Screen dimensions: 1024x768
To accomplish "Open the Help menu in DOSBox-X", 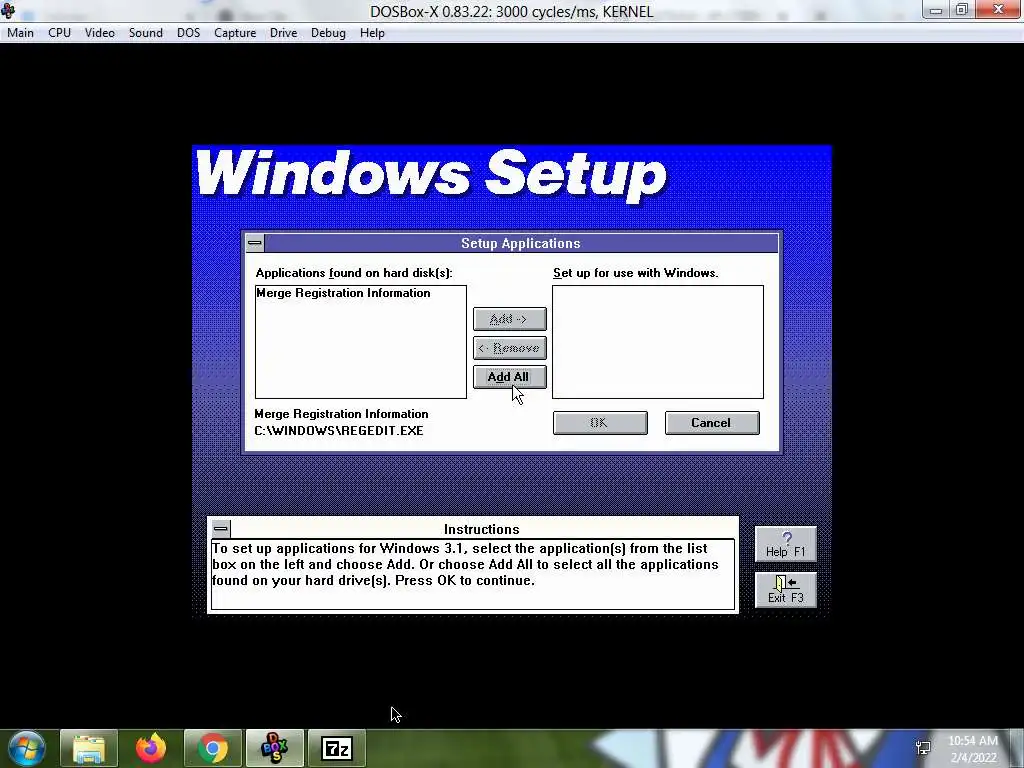I will [x=372, y=33].
